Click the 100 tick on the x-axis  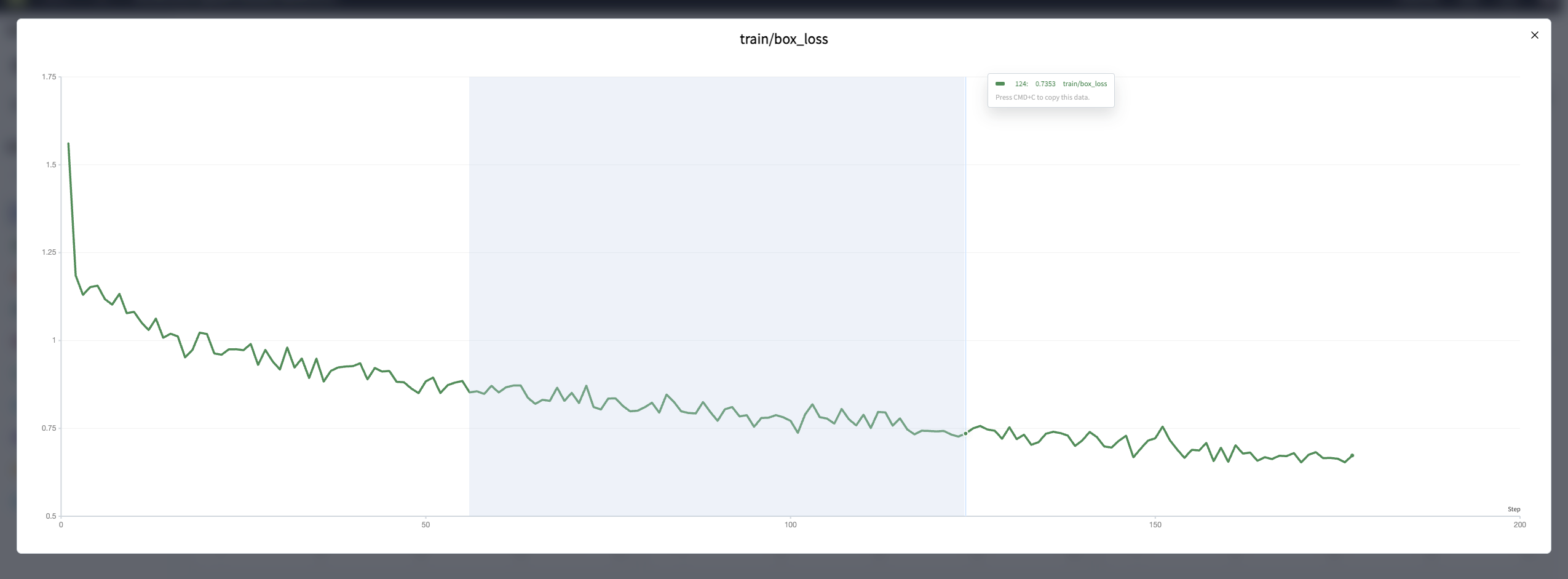790,525
